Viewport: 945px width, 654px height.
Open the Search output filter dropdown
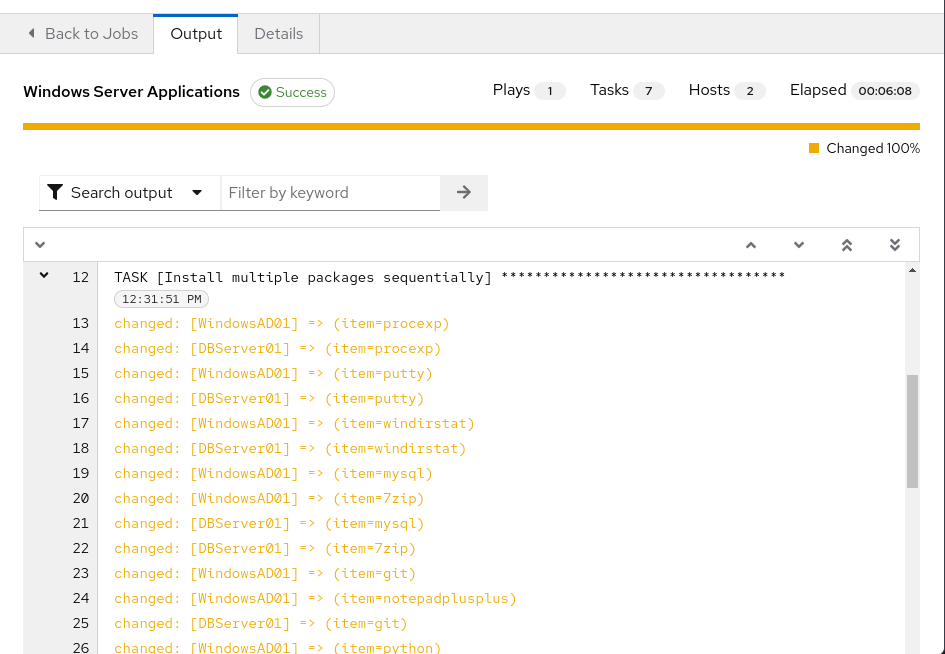(x=130, y=193)
